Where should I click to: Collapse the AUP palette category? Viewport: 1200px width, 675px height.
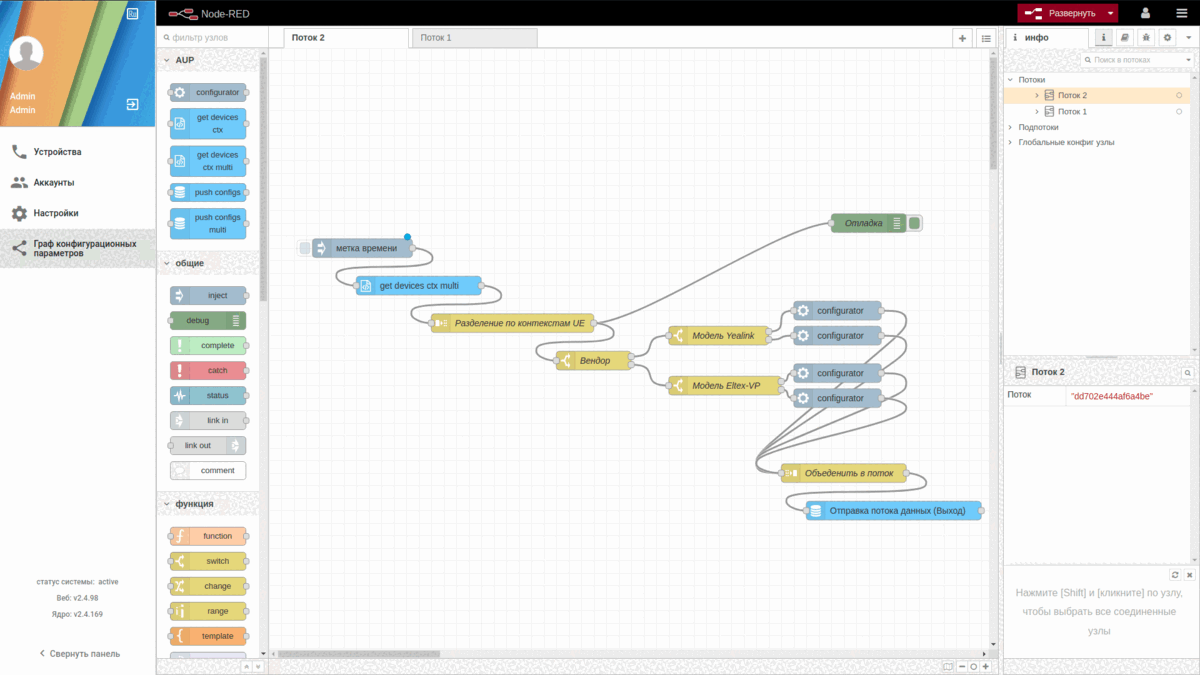tap(166, 60)
